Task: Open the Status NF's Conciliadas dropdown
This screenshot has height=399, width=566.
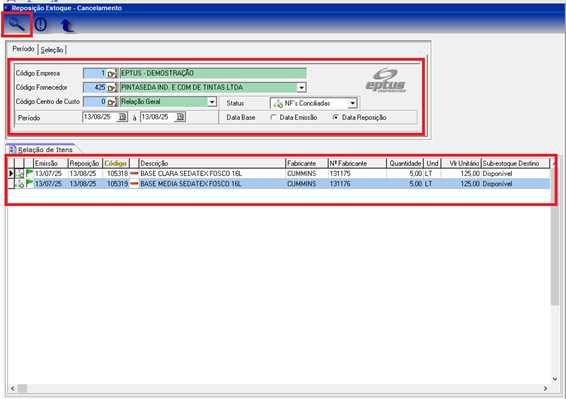Action: 352,104
